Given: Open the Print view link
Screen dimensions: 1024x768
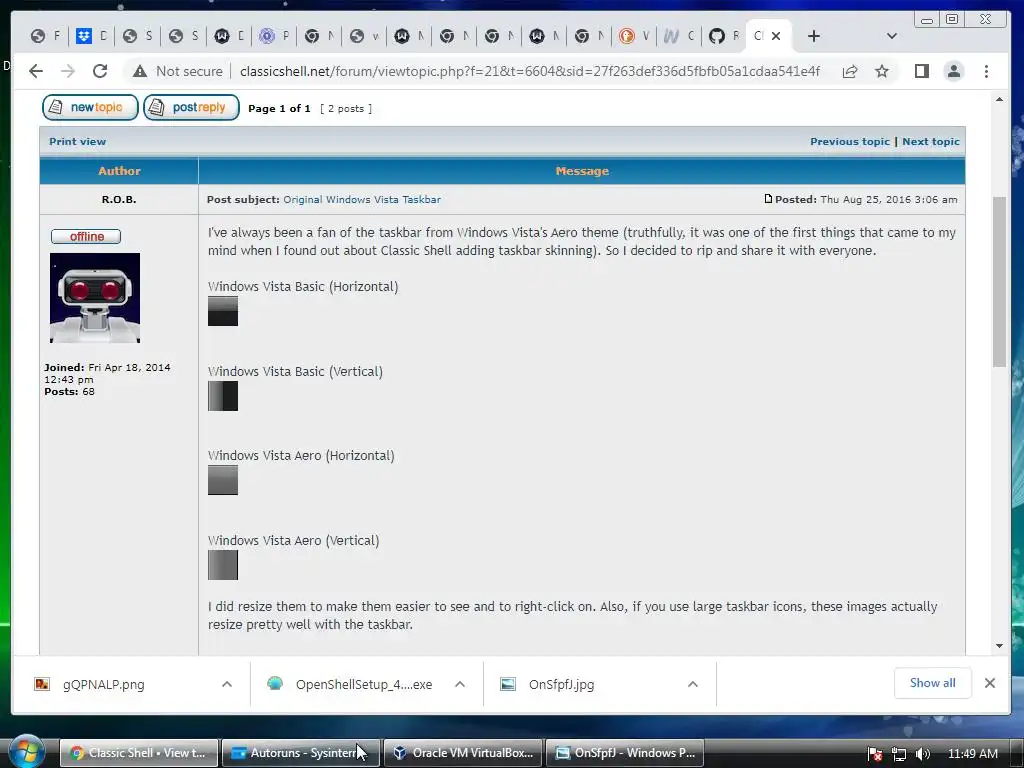Looking at the screenshot, I should (77, 142).
